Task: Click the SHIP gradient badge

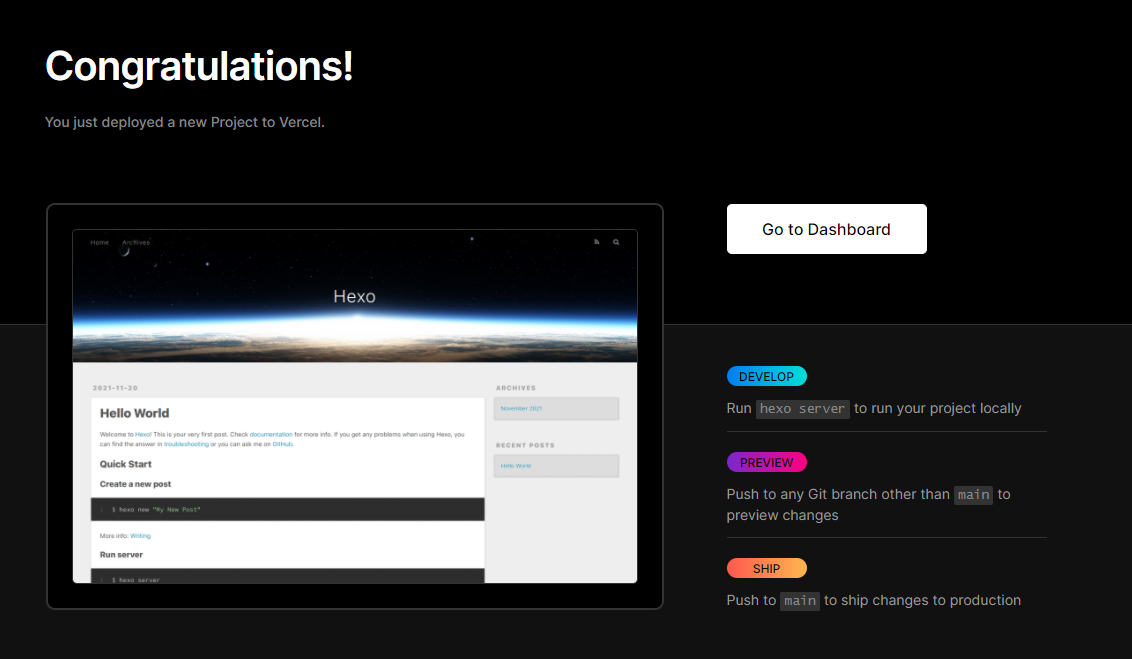Action: click(x=766, y=568)
